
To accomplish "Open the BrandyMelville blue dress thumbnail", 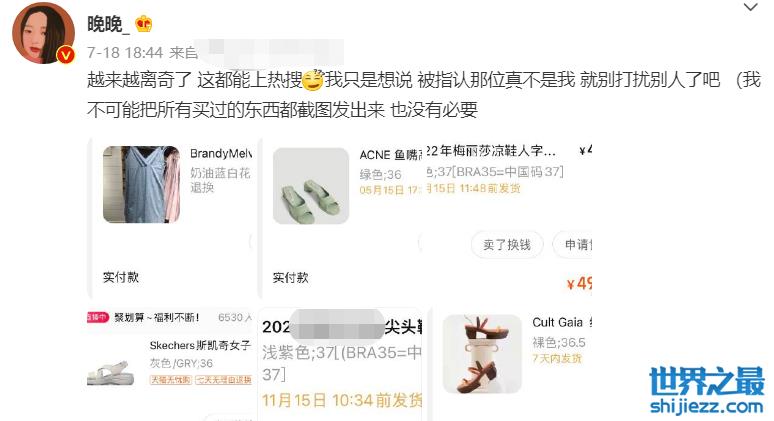I will (142, 185).
